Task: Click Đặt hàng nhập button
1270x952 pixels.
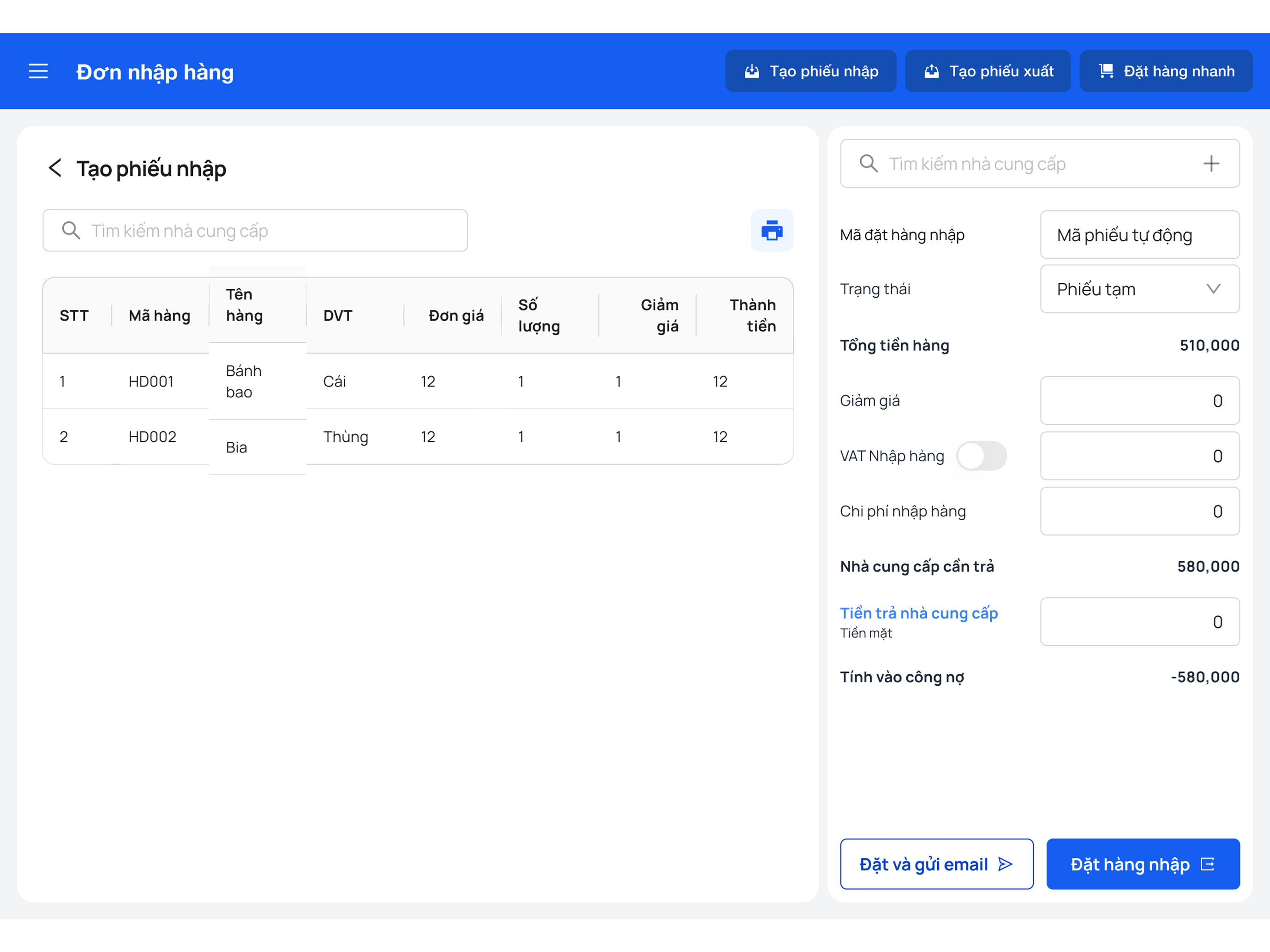Action: 1143,864
